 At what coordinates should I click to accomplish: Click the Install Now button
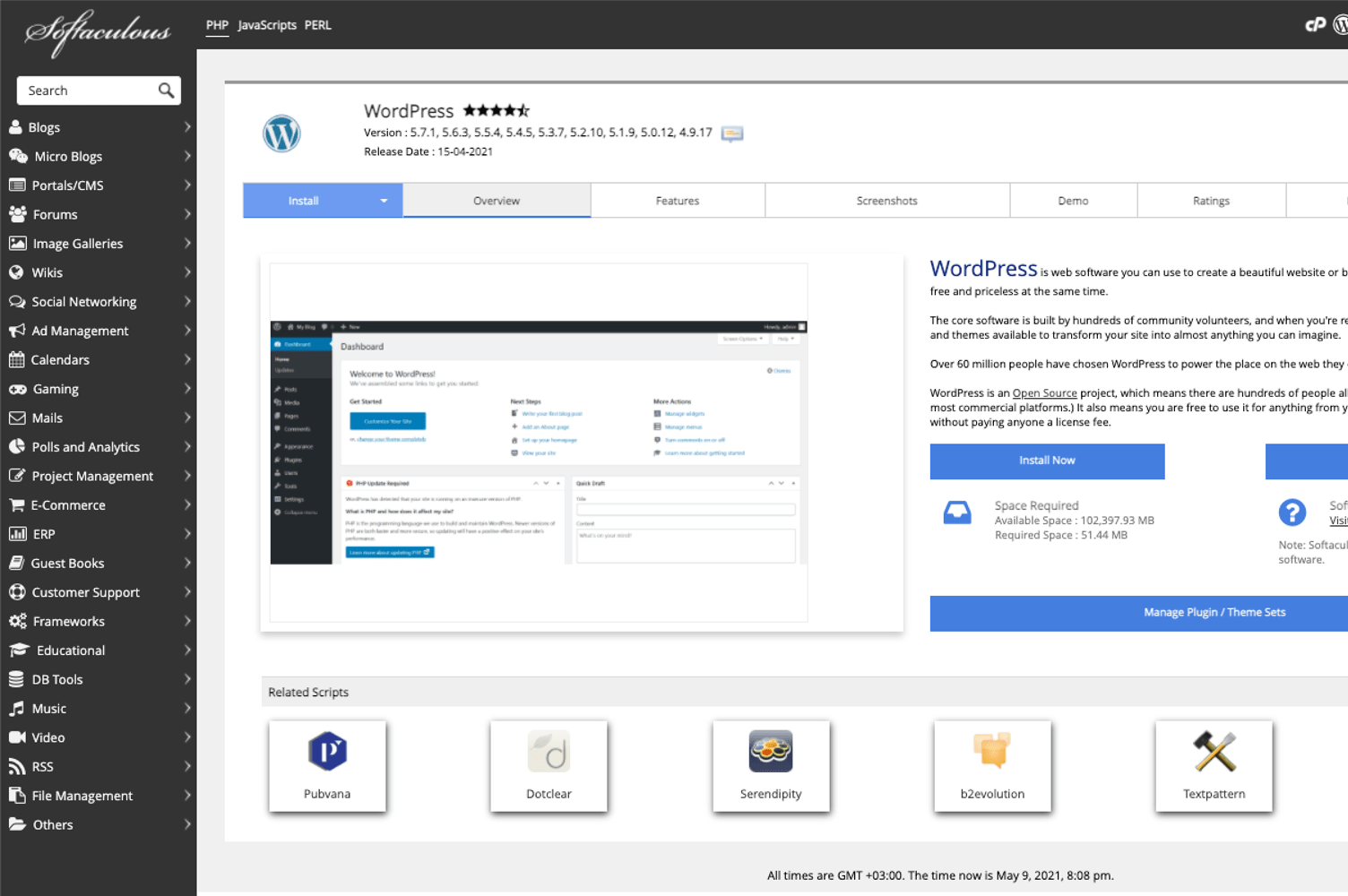1047,461
